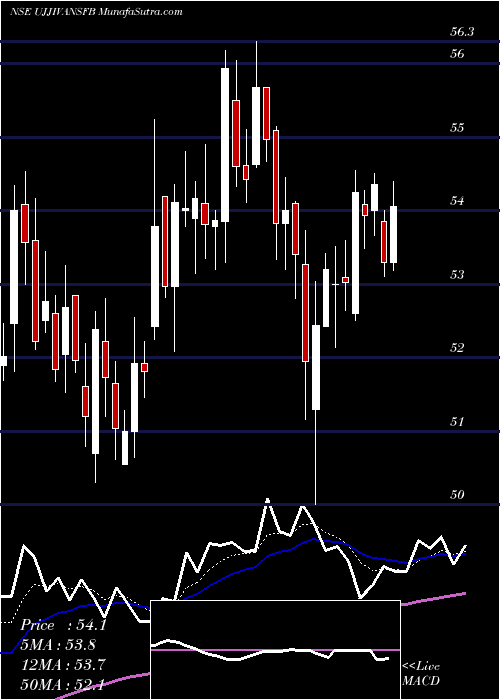500x700 pixels.
Task: Click inside the MACD inset chart
Action: [275, 650]
